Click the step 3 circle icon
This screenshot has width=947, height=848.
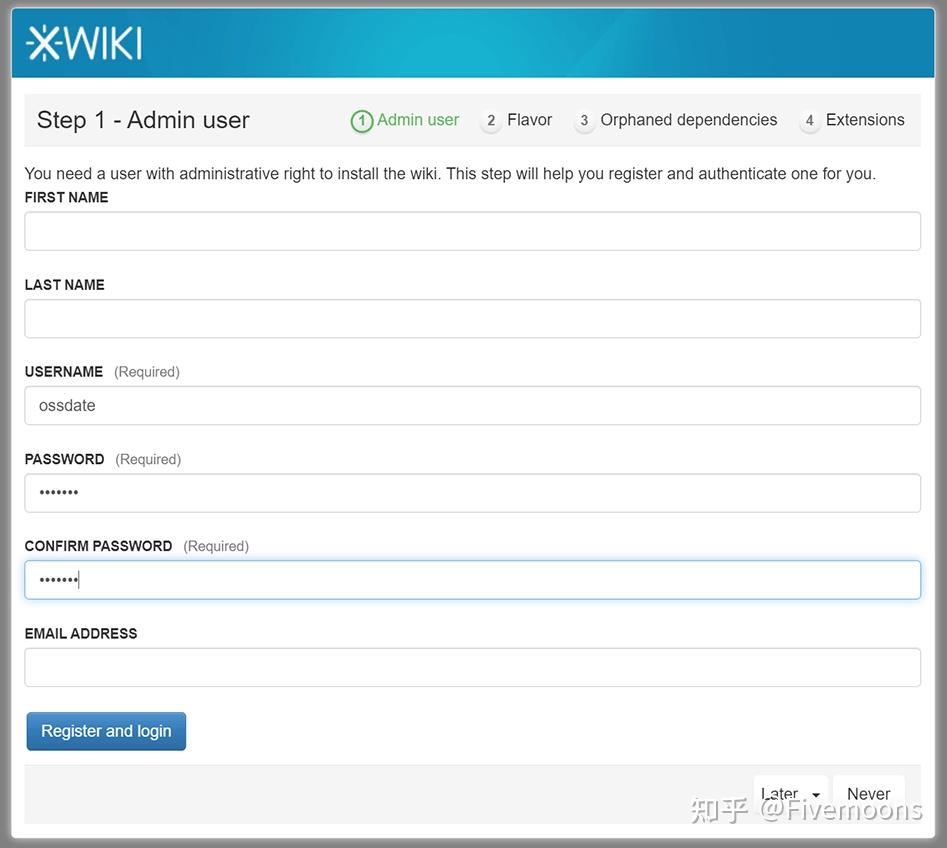click(x=585, y=120)
